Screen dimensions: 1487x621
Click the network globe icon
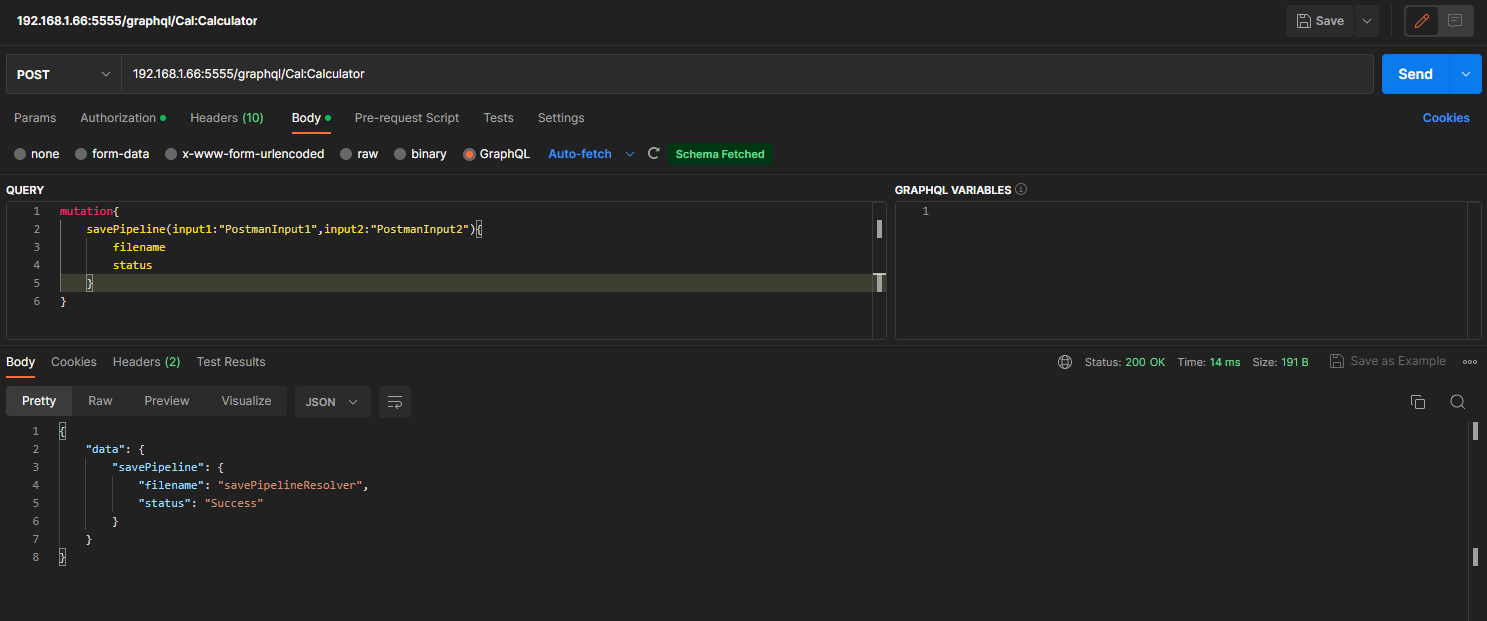(x=1065, y=362)
